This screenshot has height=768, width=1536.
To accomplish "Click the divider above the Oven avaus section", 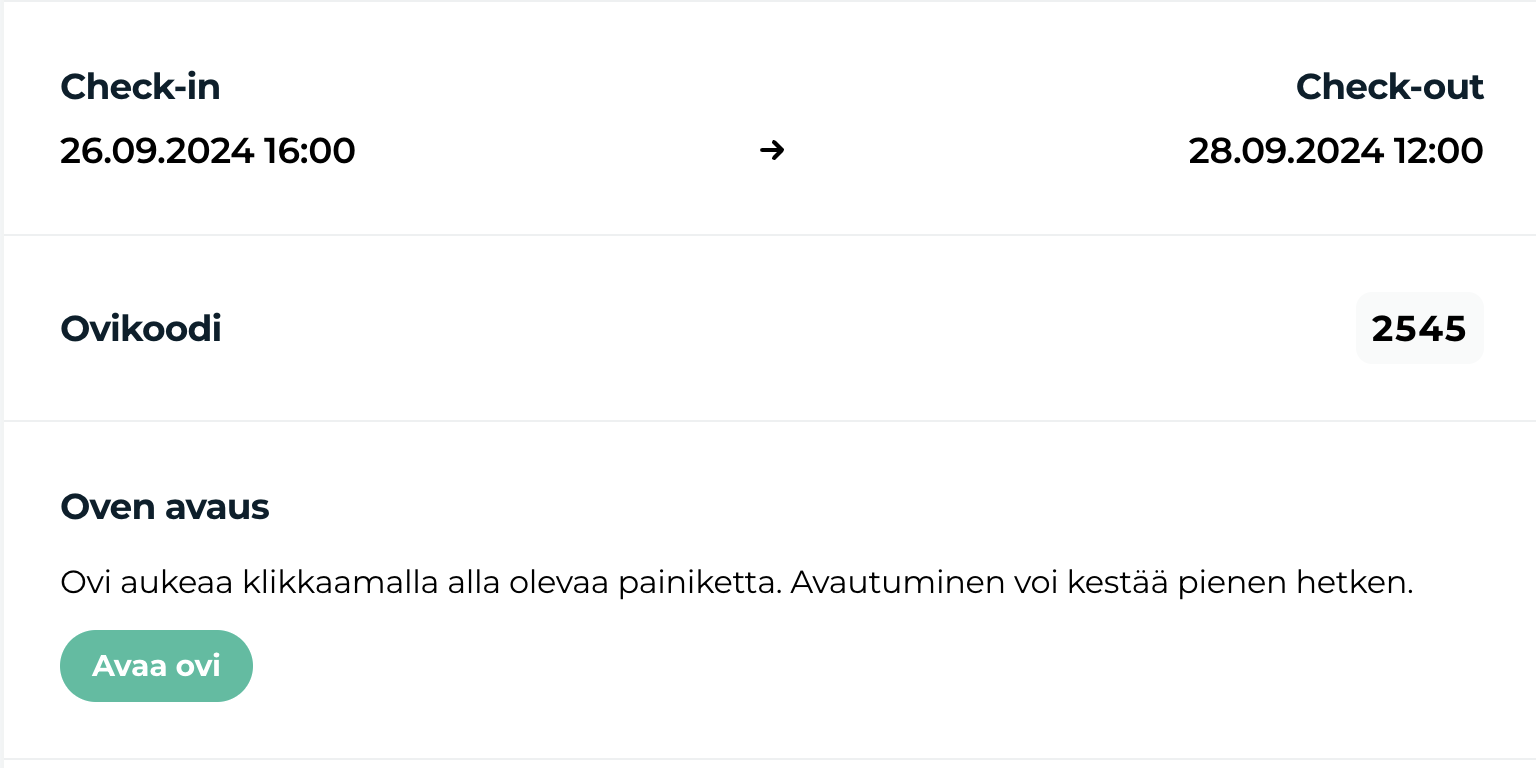I will point(768,421).
